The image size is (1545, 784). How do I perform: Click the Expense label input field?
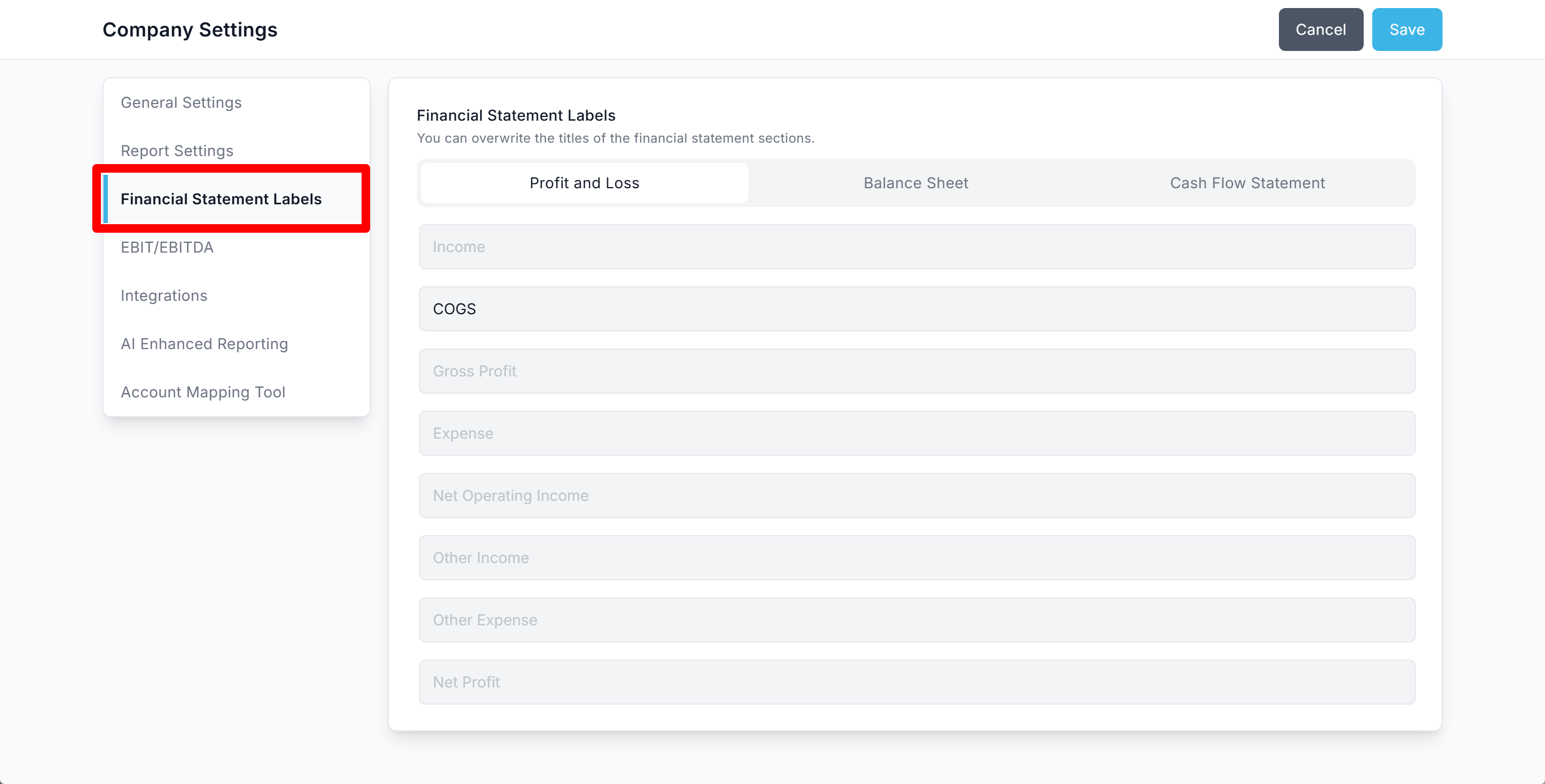pos(916,433)
